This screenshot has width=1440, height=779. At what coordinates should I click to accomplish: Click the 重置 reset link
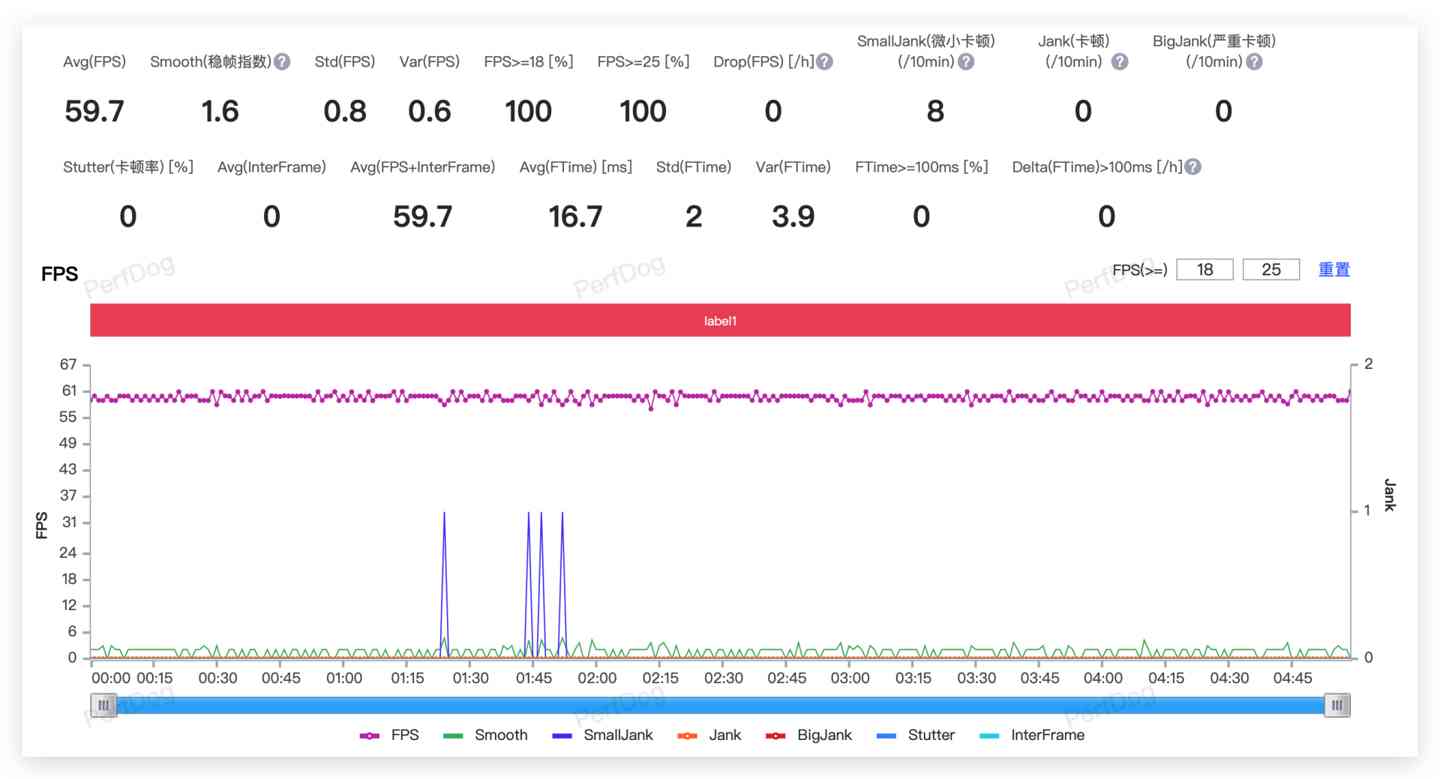point(1334,269)
